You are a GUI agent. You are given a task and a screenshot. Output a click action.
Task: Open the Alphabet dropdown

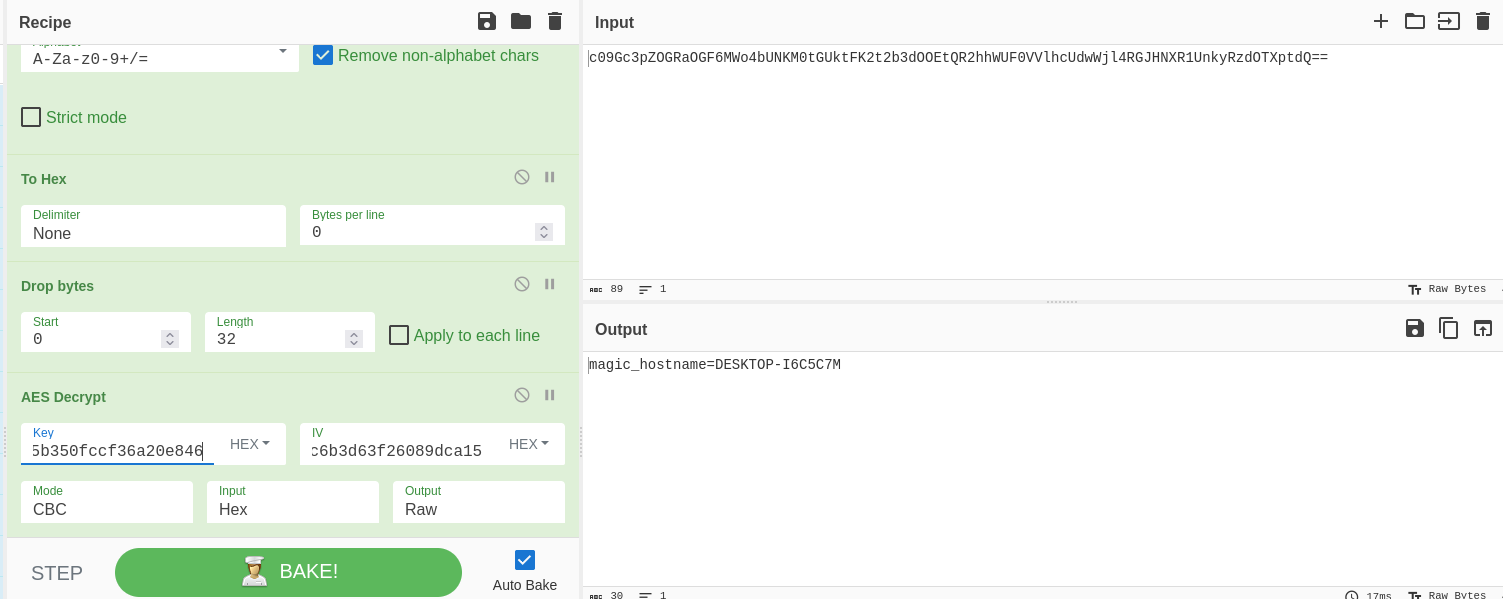tap(282, 51)
